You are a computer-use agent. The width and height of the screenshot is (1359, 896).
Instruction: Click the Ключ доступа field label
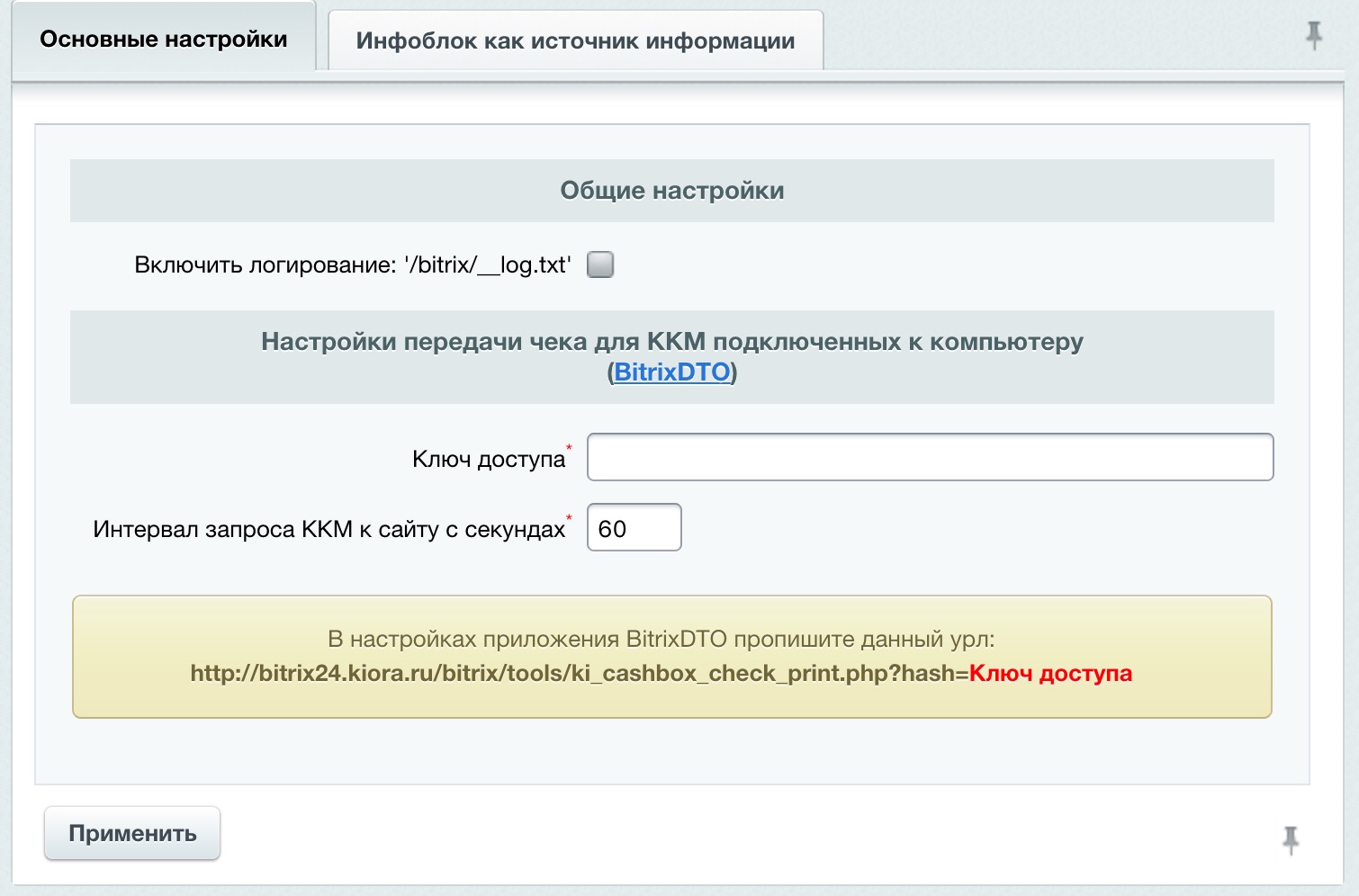[488, 460]
